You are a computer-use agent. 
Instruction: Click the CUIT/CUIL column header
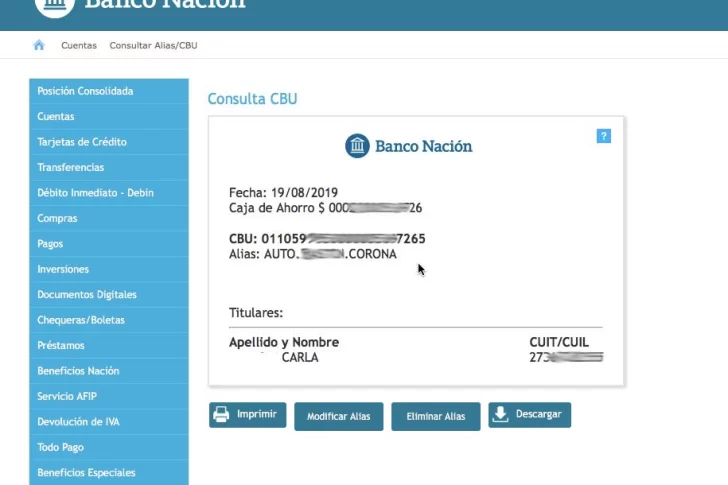point(559,343)
